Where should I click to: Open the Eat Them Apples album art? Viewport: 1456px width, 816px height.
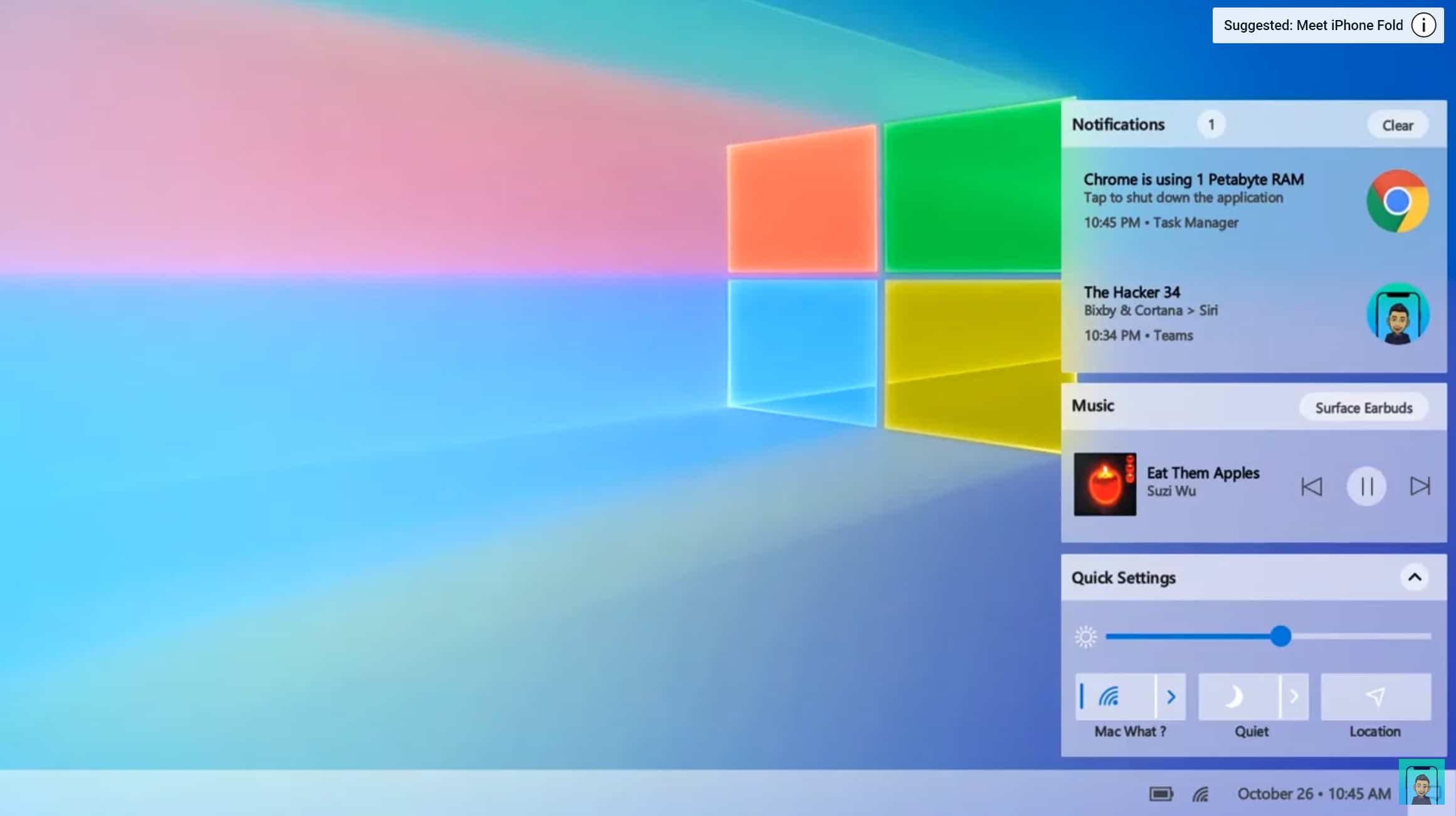point(1105,484)
